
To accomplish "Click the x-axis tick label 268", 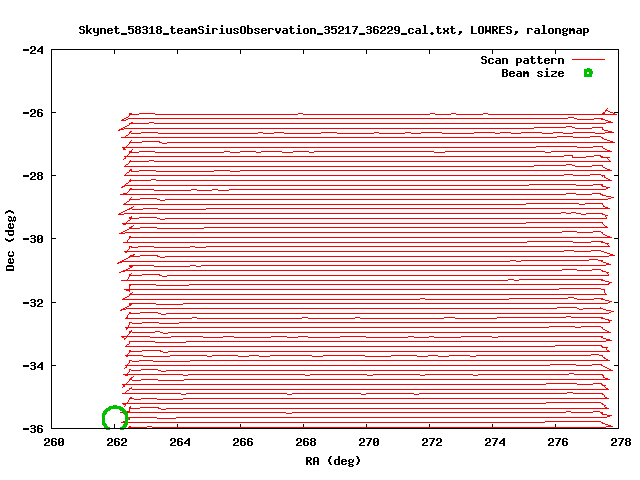I will 306,442.
